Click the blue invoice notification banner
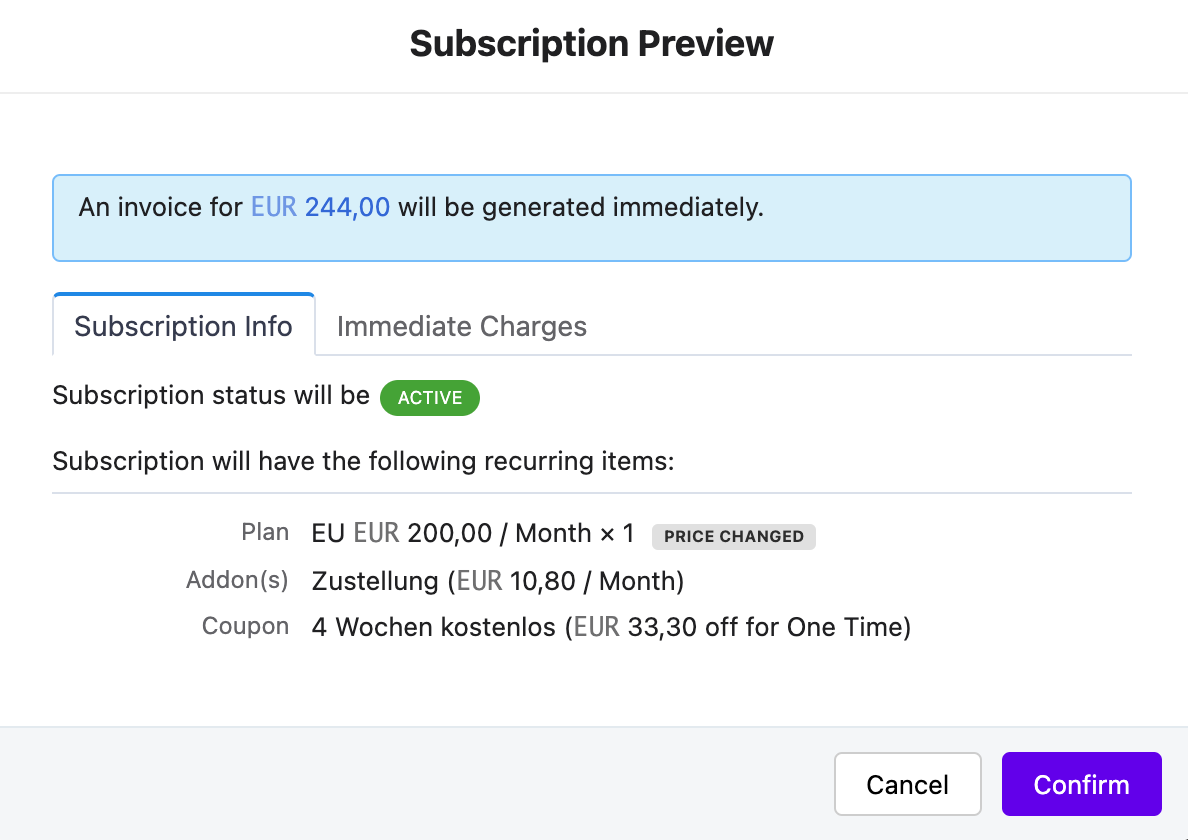Screen dimensions: 1188x840 click(x=592, y=218)
